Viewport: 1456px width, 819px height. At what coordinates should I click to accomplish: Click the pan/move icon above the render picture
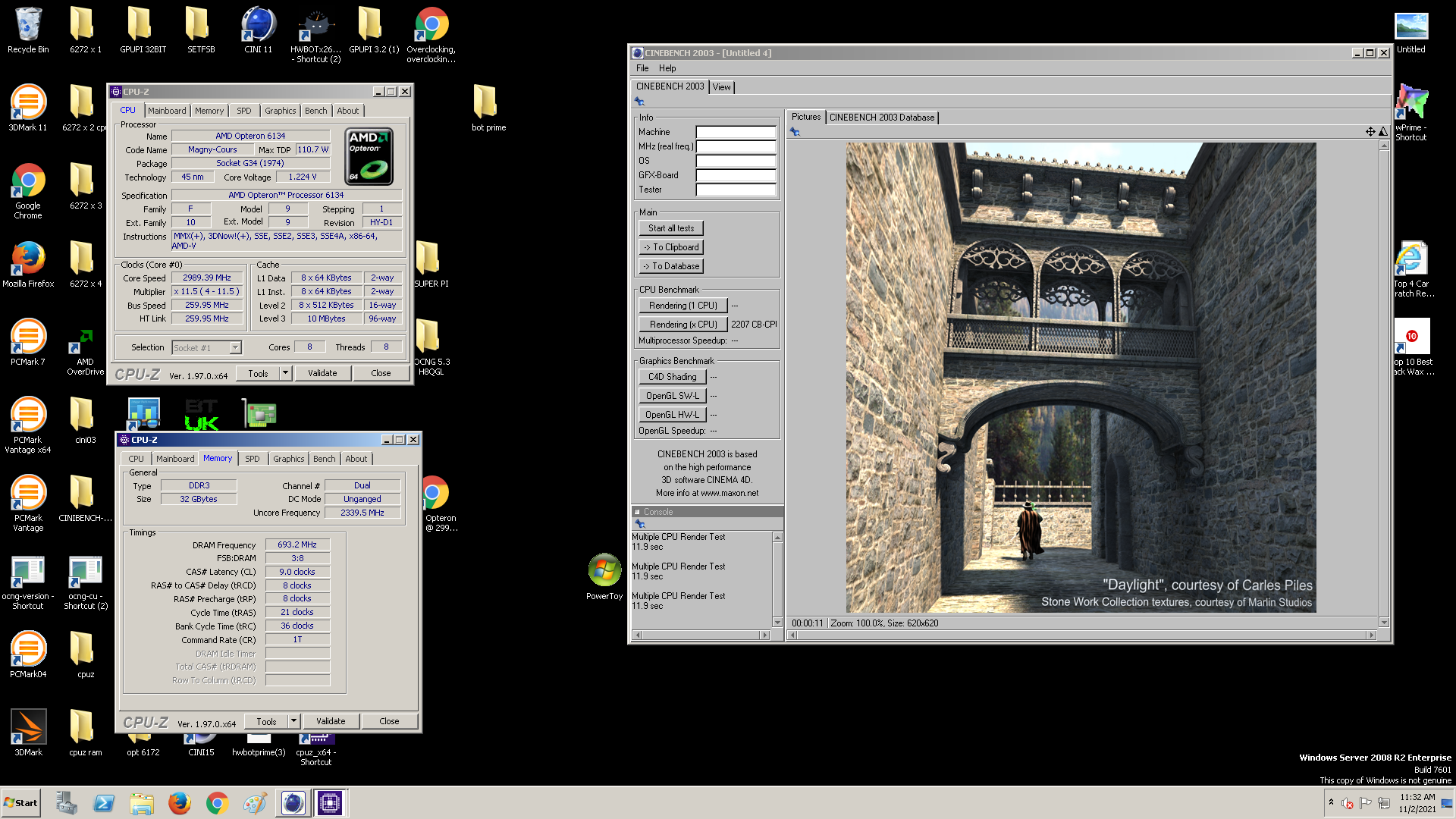point(1370,132)
